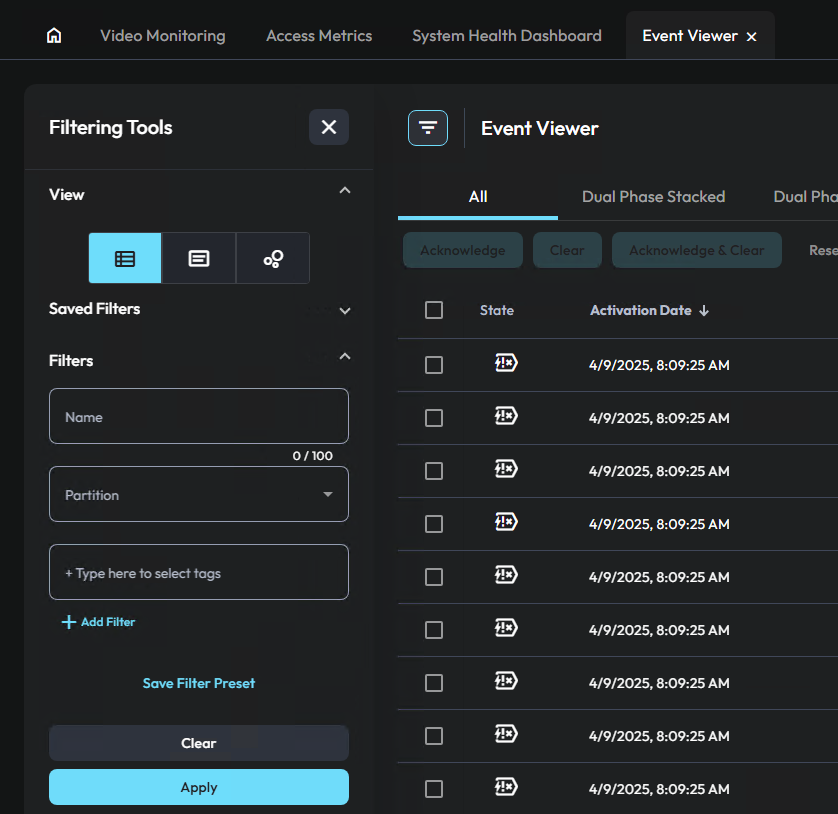Image resolution: width=838 pixels, height=814 pixels.
Task: Expand the Saved Filters section
Action: pos(345,310)
